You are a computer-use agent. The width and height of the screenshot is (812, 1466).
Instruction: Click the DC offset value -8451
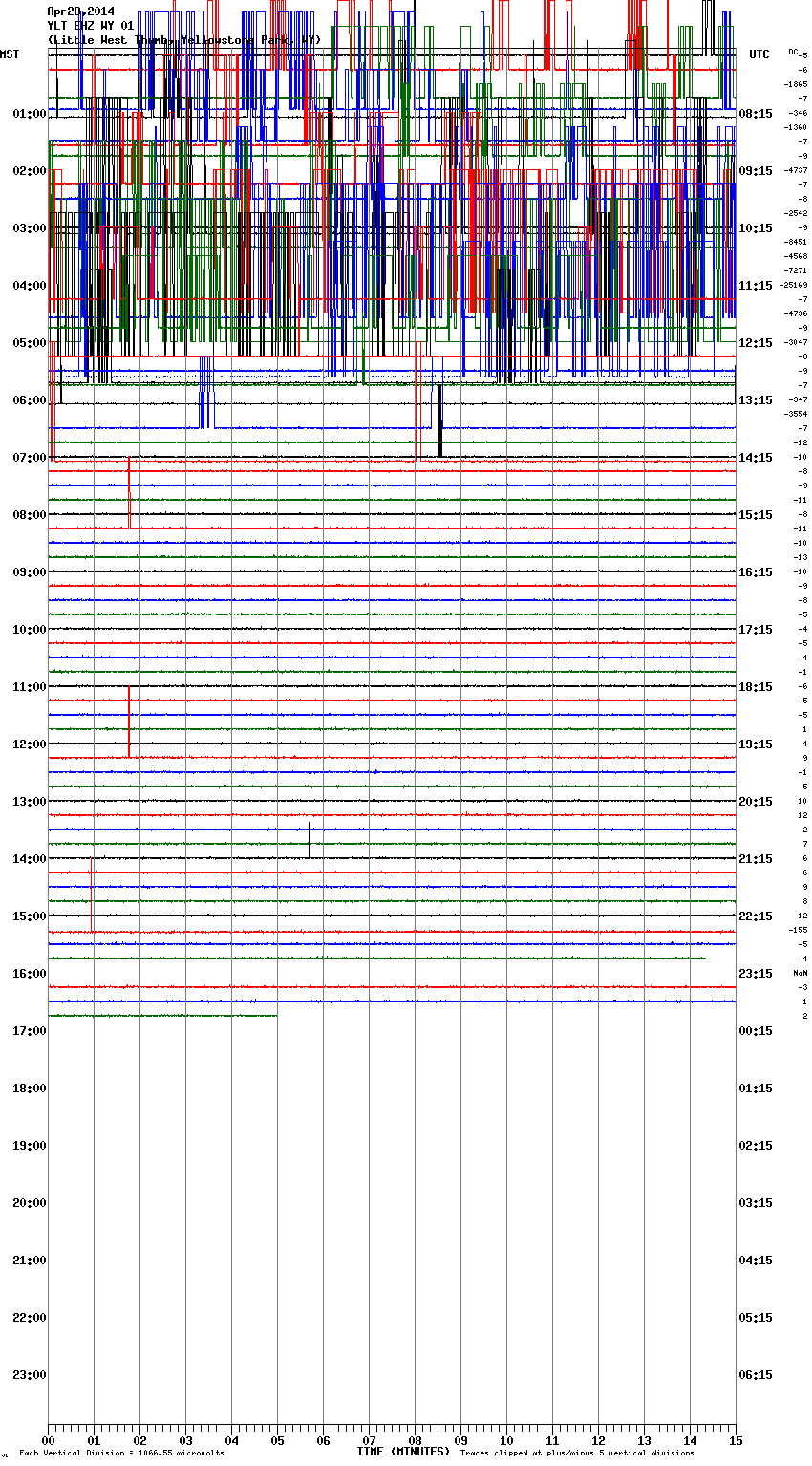796,242
